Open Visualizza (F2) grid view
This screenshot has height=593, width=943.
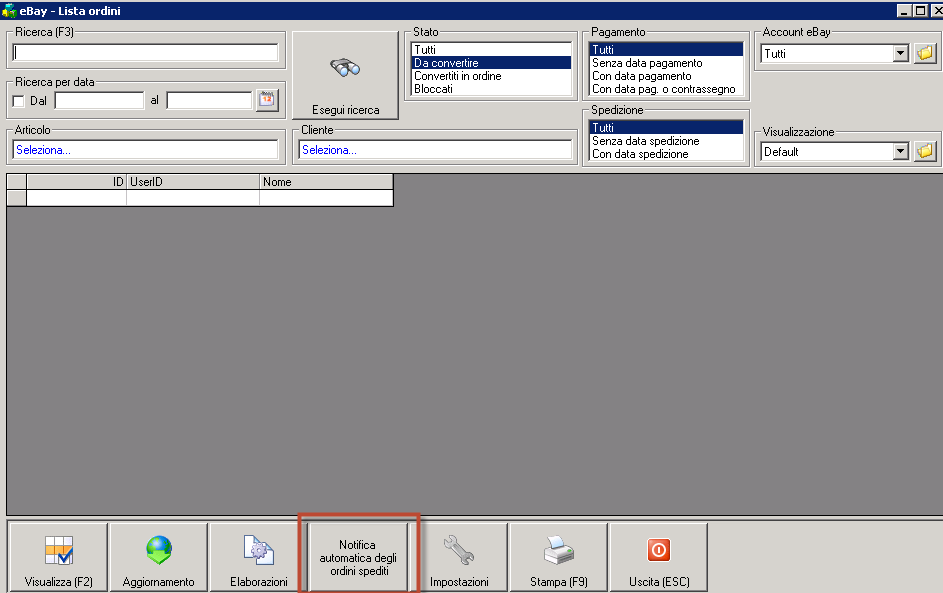tap(58, 558)
